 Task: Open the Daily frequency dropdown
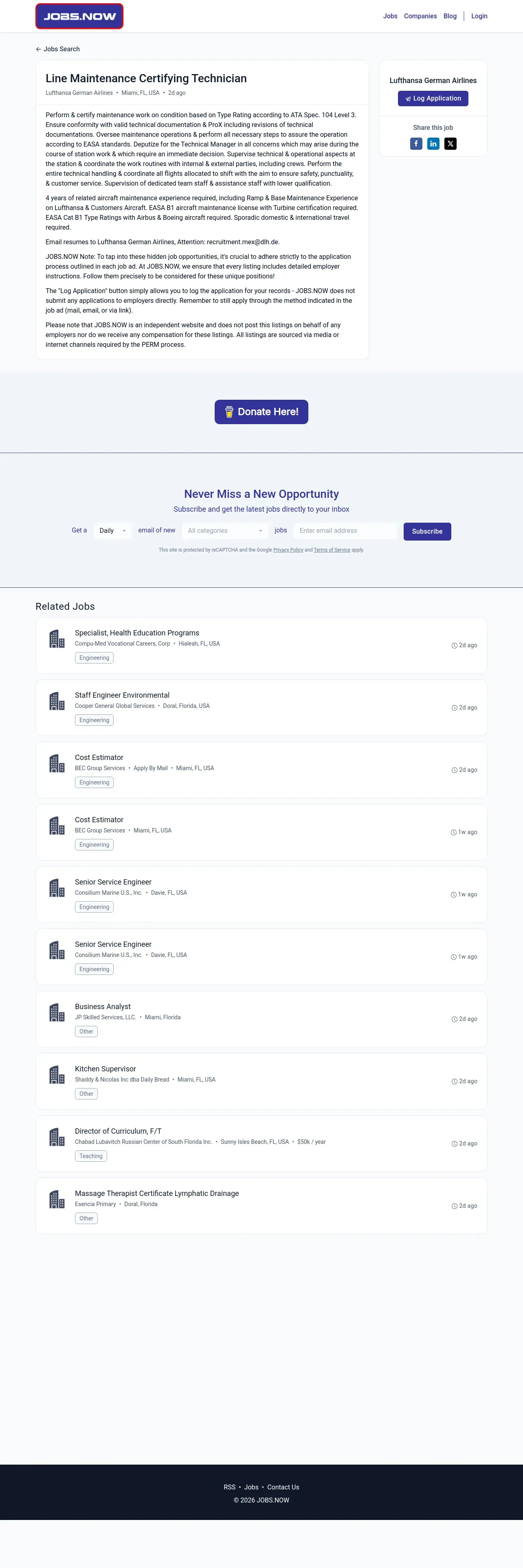pos(113,531)
